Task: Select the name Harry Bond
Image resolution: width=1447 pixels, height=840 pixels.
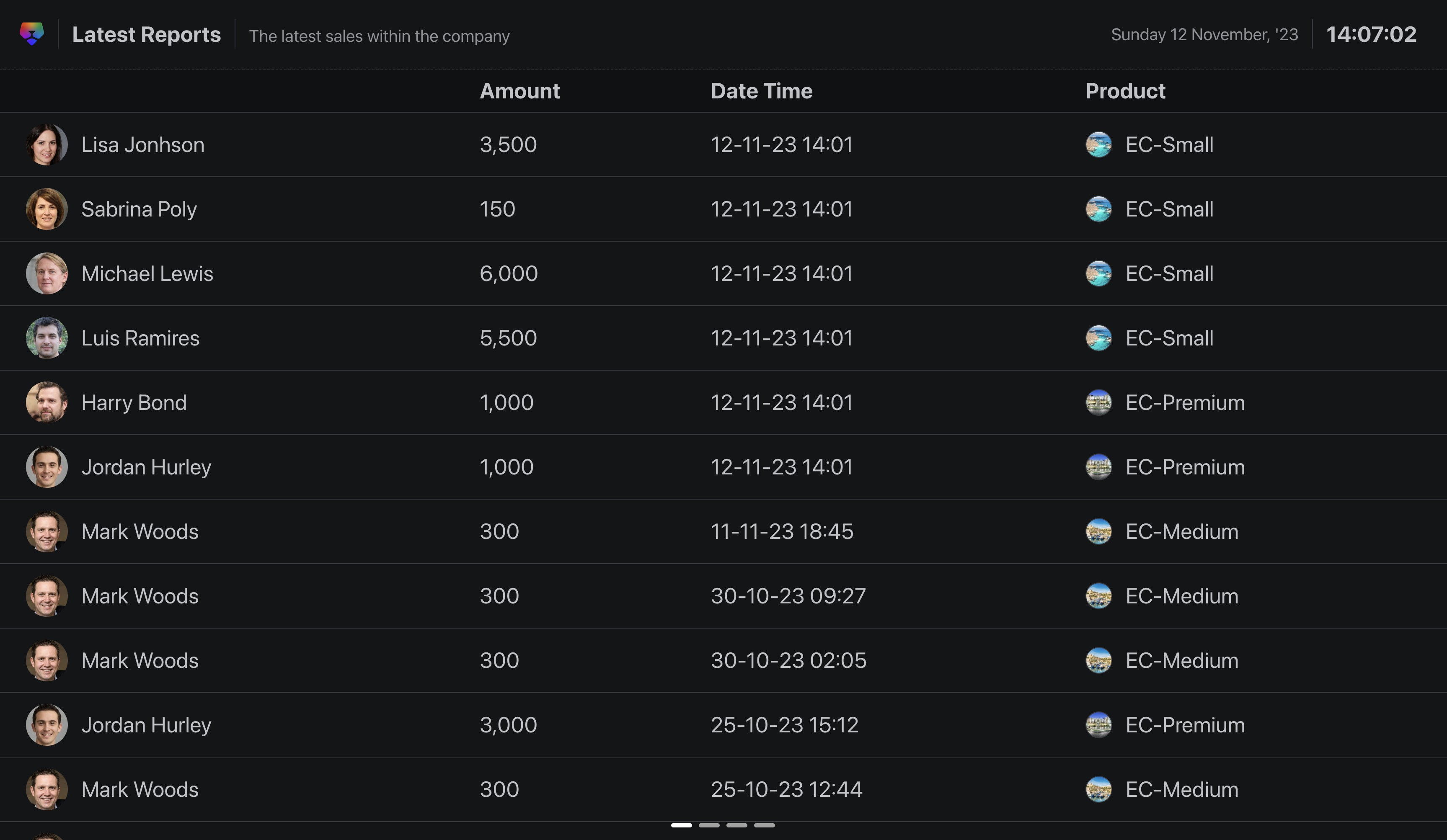Action: click(134, 403)
